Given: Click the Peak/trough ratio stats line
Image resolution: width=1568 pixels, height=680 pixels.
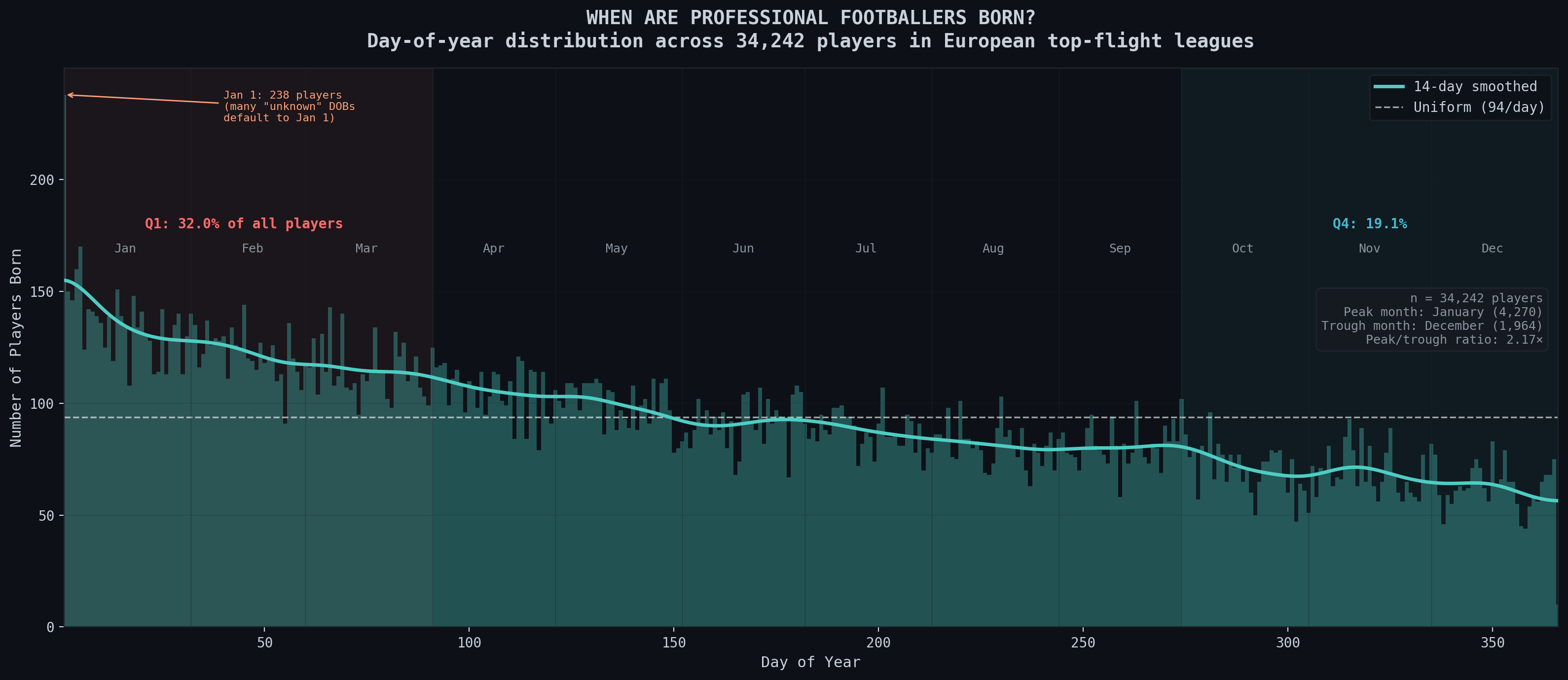Looking at the screenshot, I should (1454, 340).
